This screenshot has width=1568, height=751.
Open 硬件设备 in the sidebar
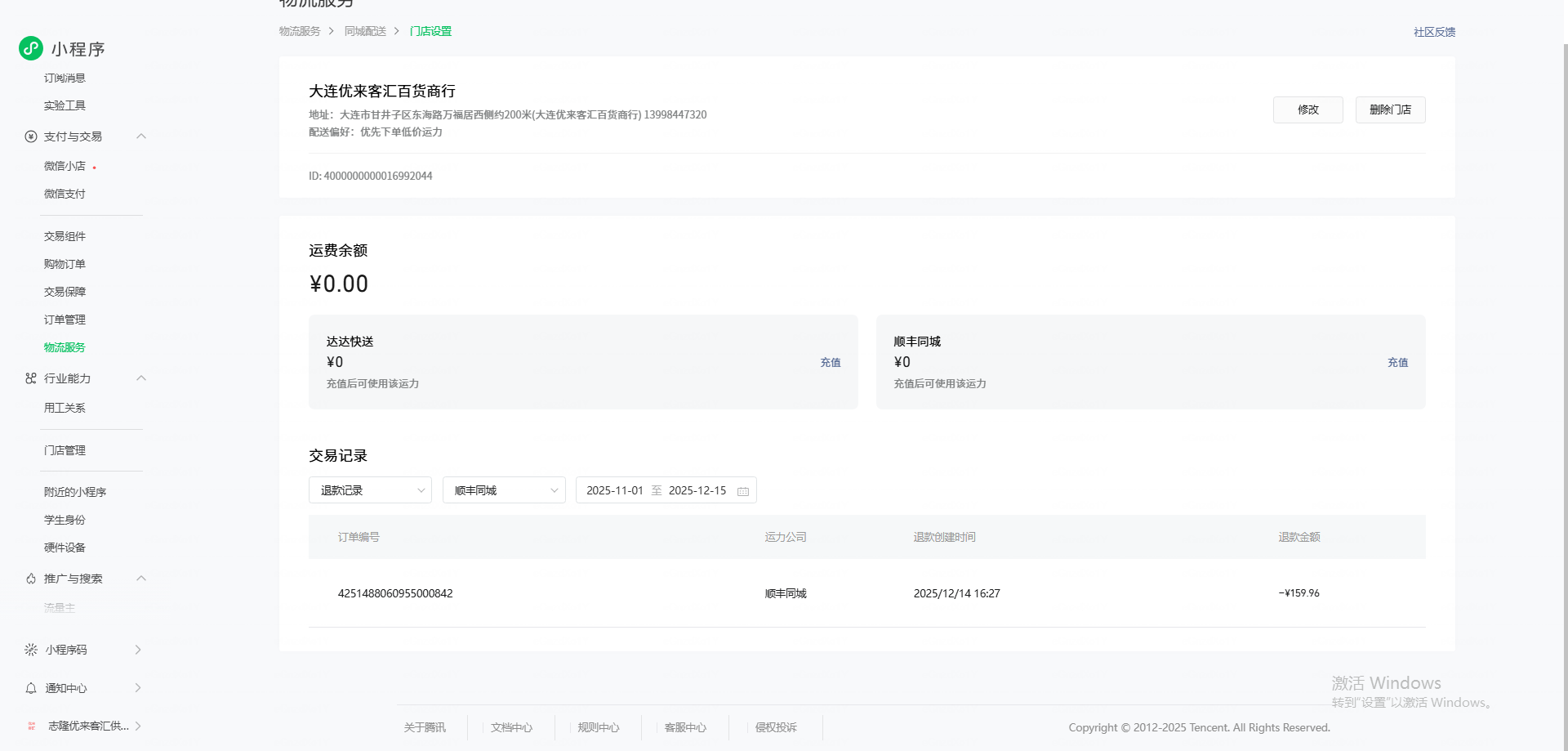point(65,548)
